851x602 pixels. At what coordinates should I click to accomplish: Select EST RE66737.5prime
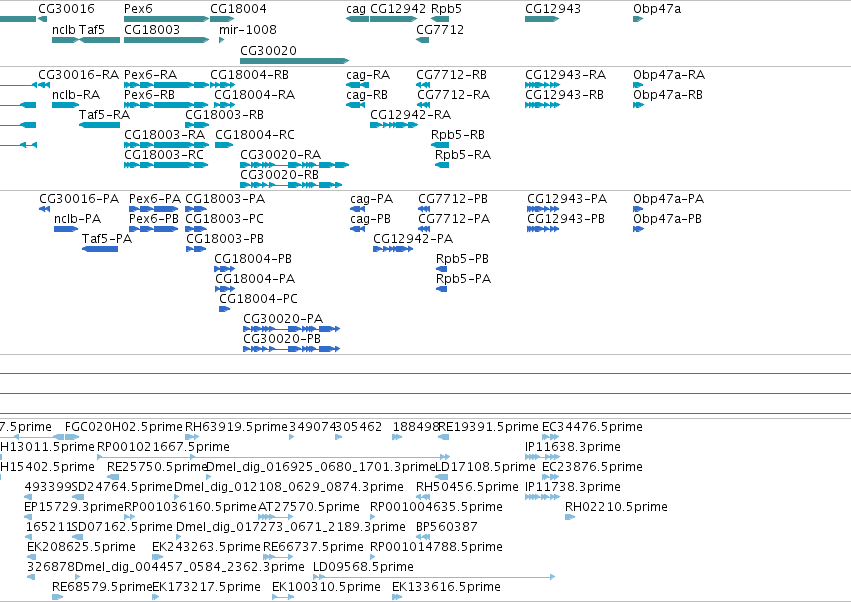click(x=278, y=556)
